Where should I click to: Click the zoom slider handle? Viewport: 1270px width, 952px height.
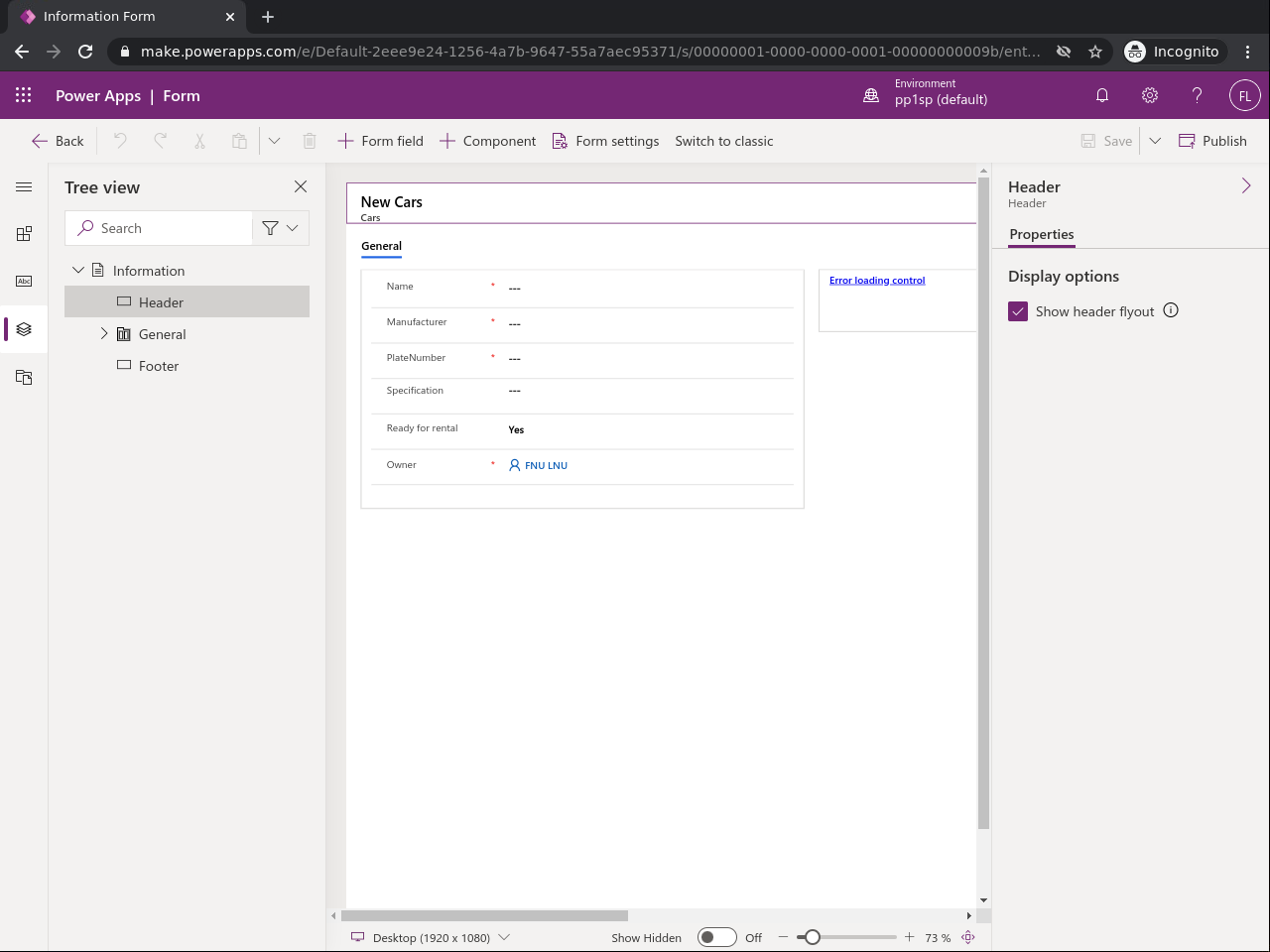[x=812, y=937]
